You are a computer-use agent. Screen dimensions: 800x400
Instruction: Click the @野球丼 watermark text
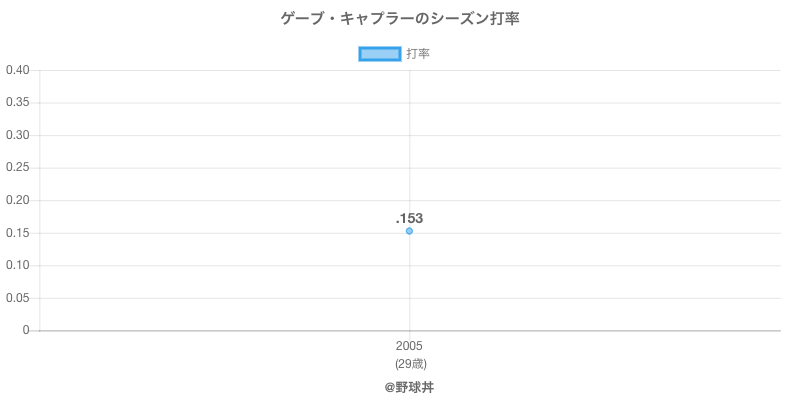point(409,386)
